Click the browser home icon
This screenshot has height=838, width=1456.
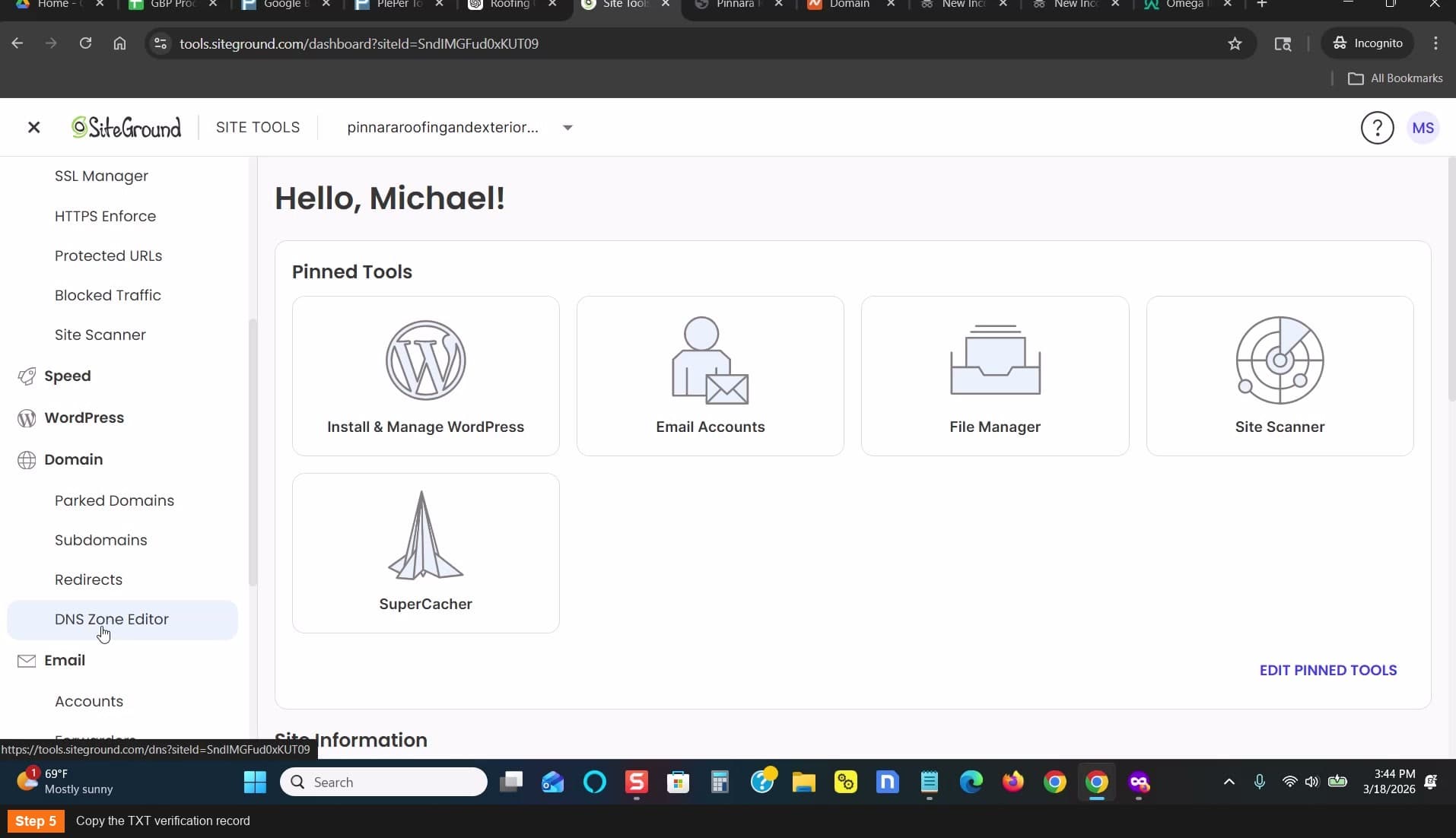click(119, 43)
